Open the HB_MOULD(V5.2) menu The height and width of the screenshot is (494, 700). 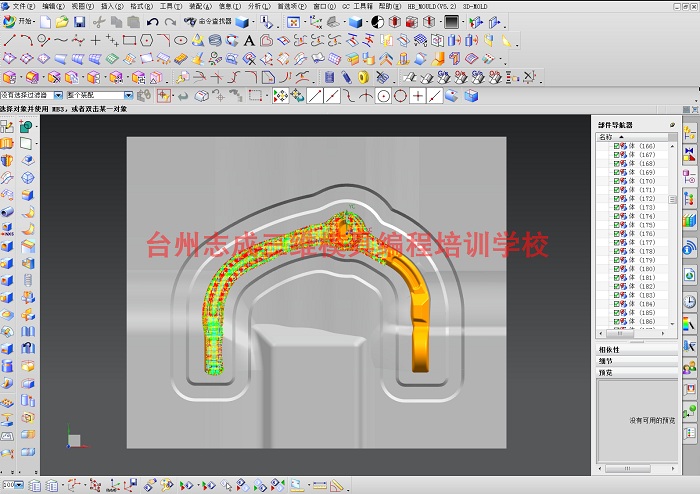[x=432, y=6]
